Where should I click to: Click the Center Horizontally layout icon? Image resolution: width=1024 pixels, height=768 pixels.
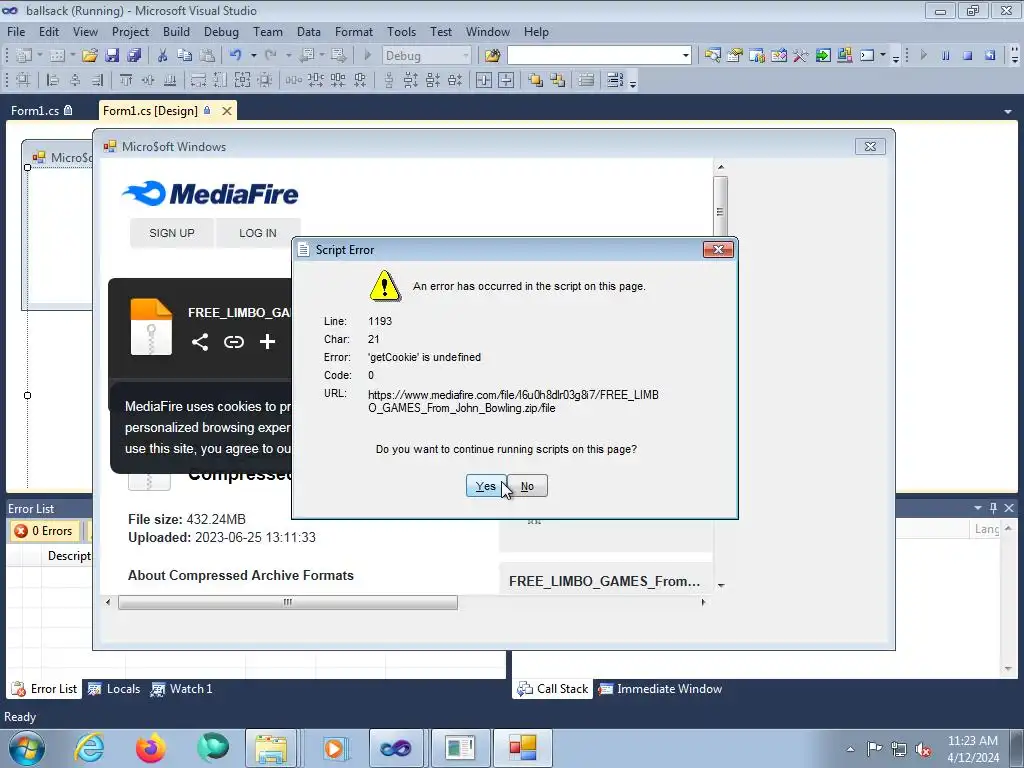pos(483,80)
